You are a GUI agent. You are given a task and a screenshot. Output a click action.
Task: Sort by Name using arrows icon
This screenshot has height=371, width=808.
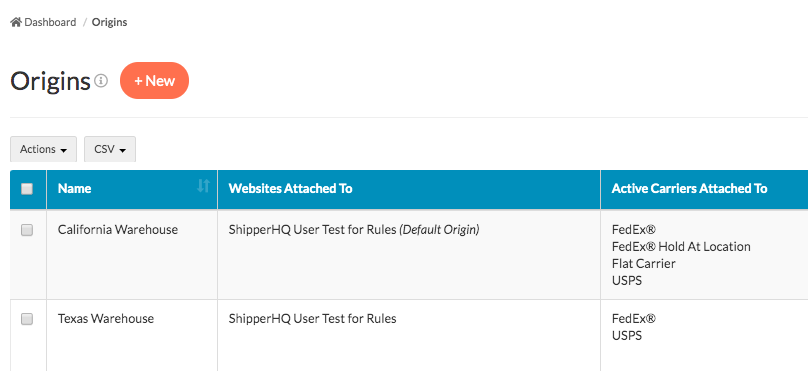(204, 186)
